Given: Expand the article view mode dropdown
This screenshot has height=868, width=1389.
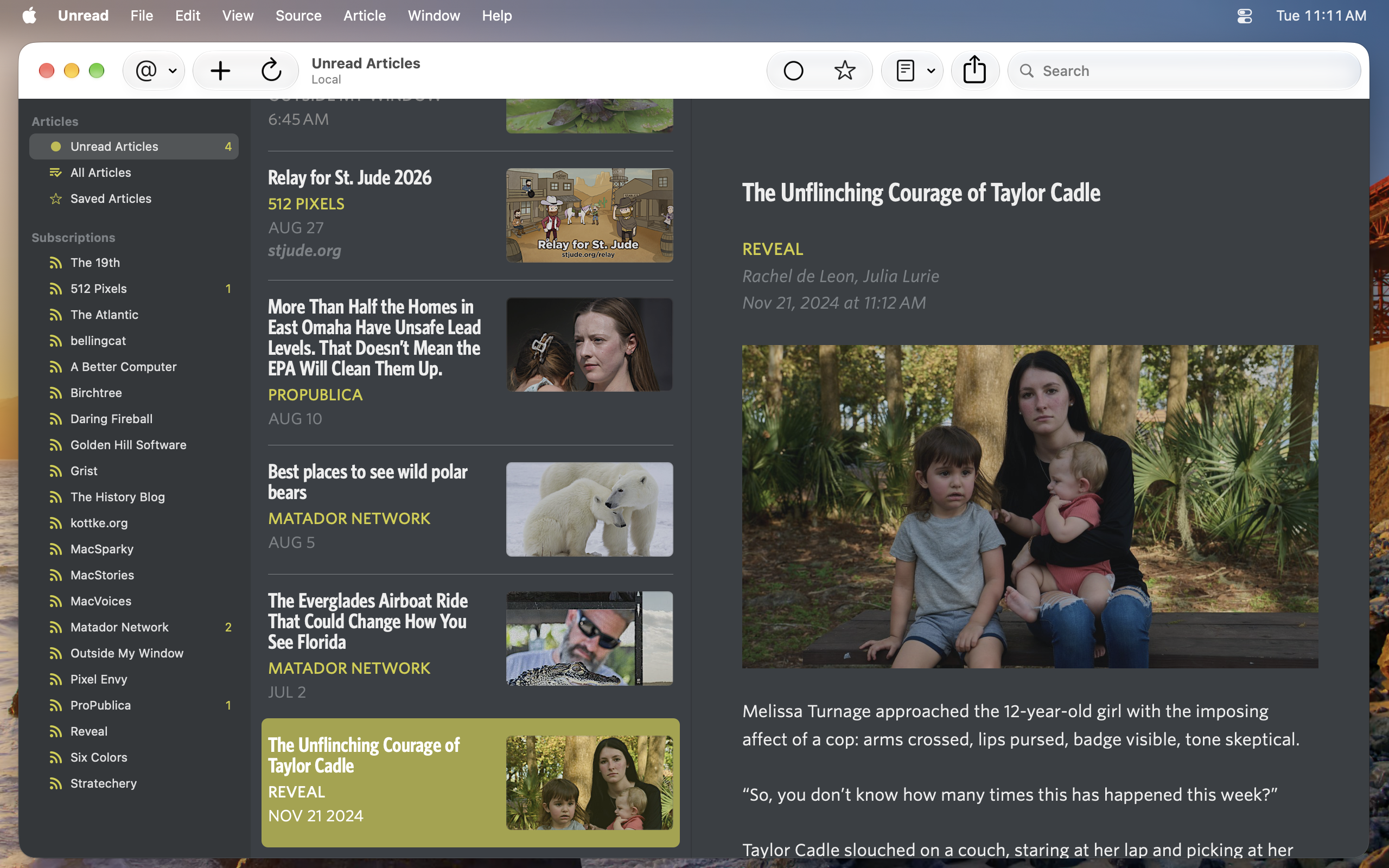Looking at the screenshot, I should tap(912, 71).
